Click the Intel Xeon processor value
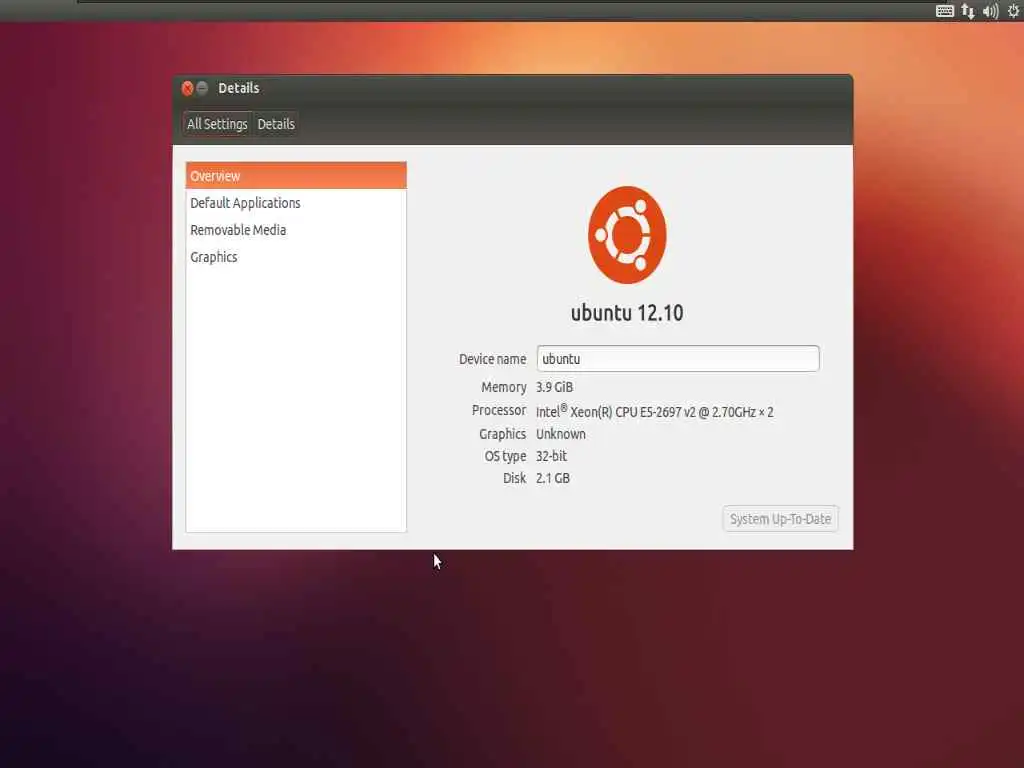 (x=654, y=411)
